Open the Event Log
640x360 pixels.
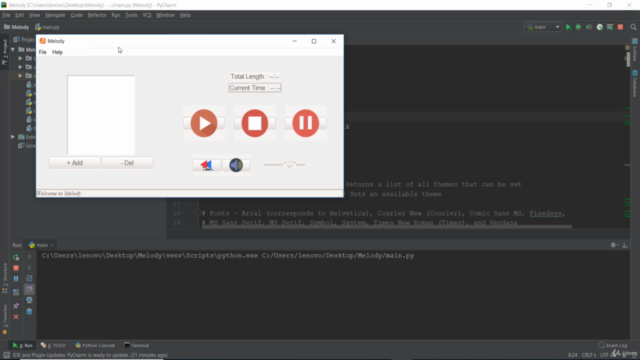point(613,345)
